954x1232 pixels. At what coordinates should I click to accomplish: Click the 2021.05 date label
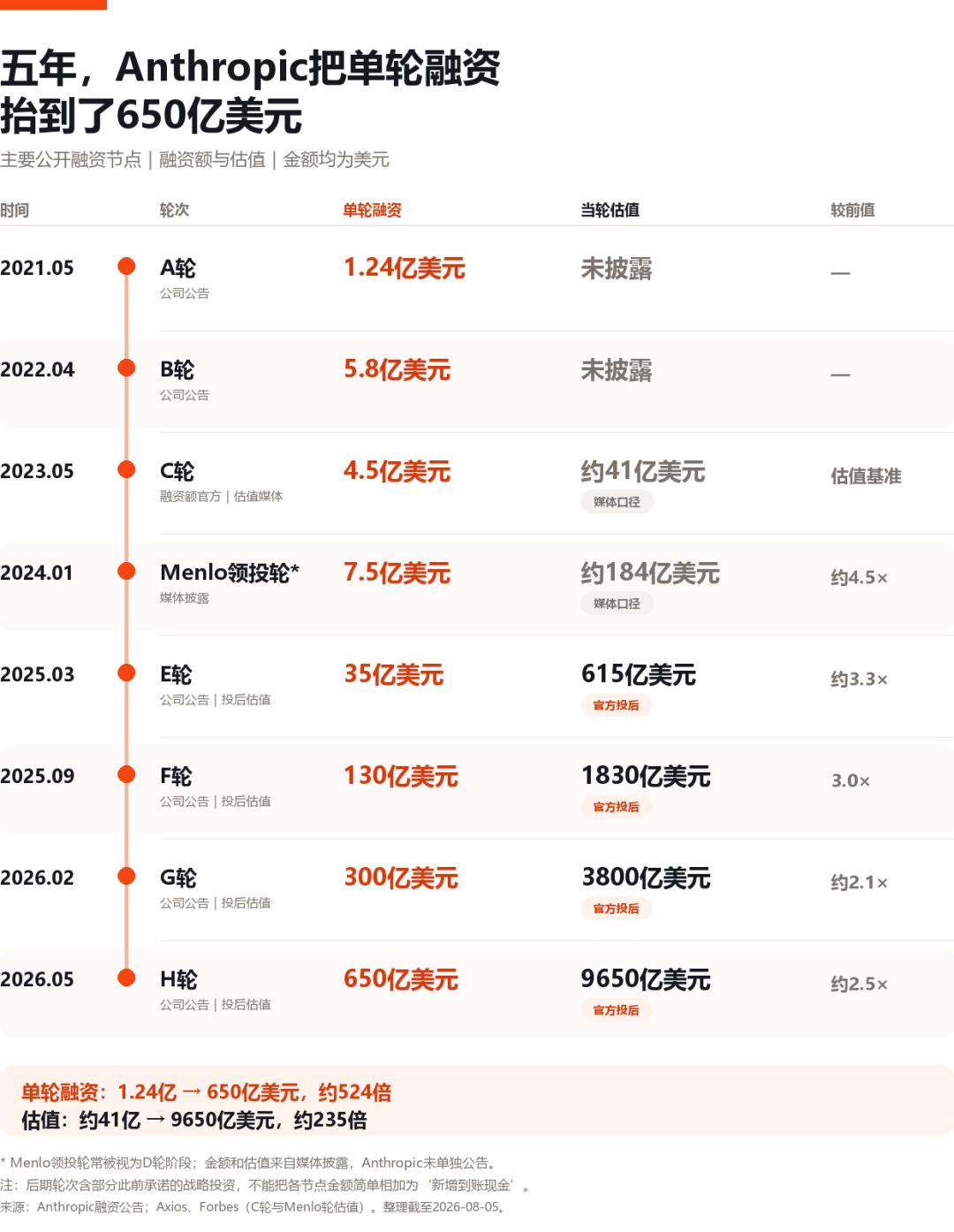click(x=37, y=268)
